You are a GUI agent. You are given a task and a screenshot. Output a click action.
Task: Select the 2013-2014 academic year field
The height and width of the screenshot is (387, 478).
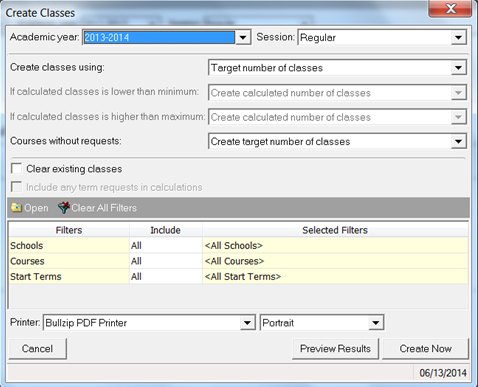[159, 37]
